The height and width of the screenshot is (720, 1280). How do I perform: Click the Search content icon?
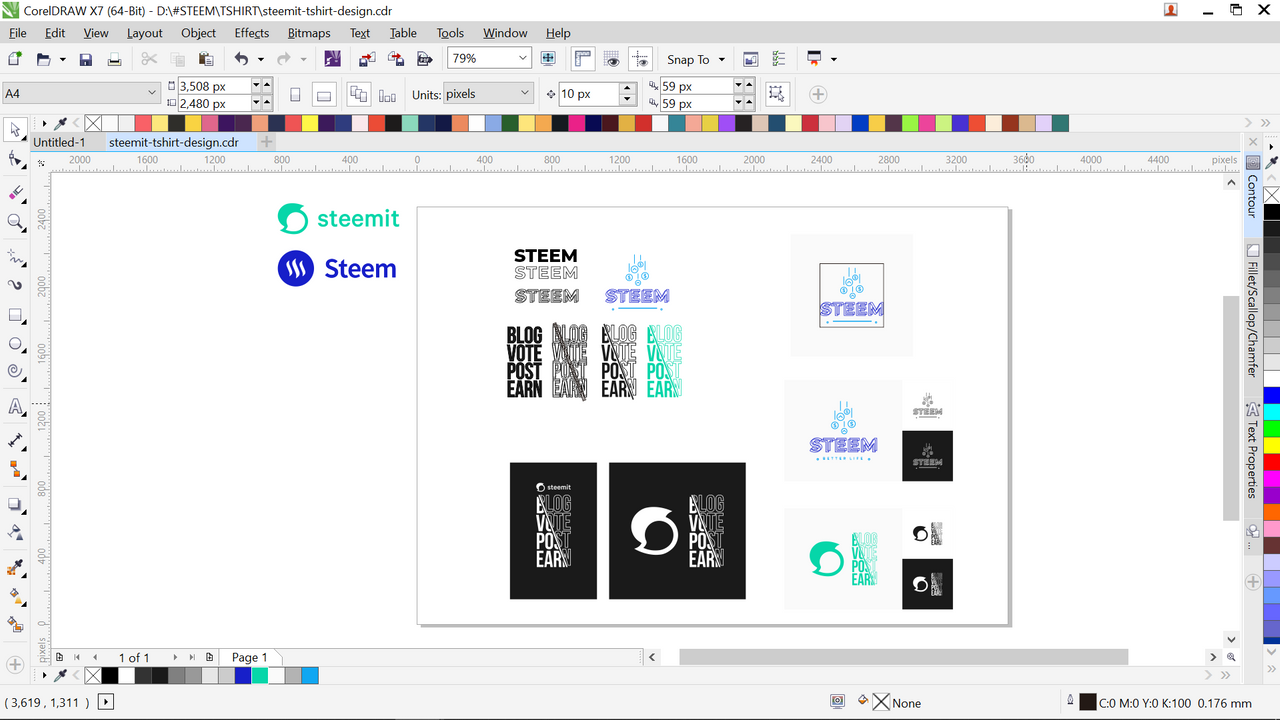pyautogui.click(x=332, y=59)
